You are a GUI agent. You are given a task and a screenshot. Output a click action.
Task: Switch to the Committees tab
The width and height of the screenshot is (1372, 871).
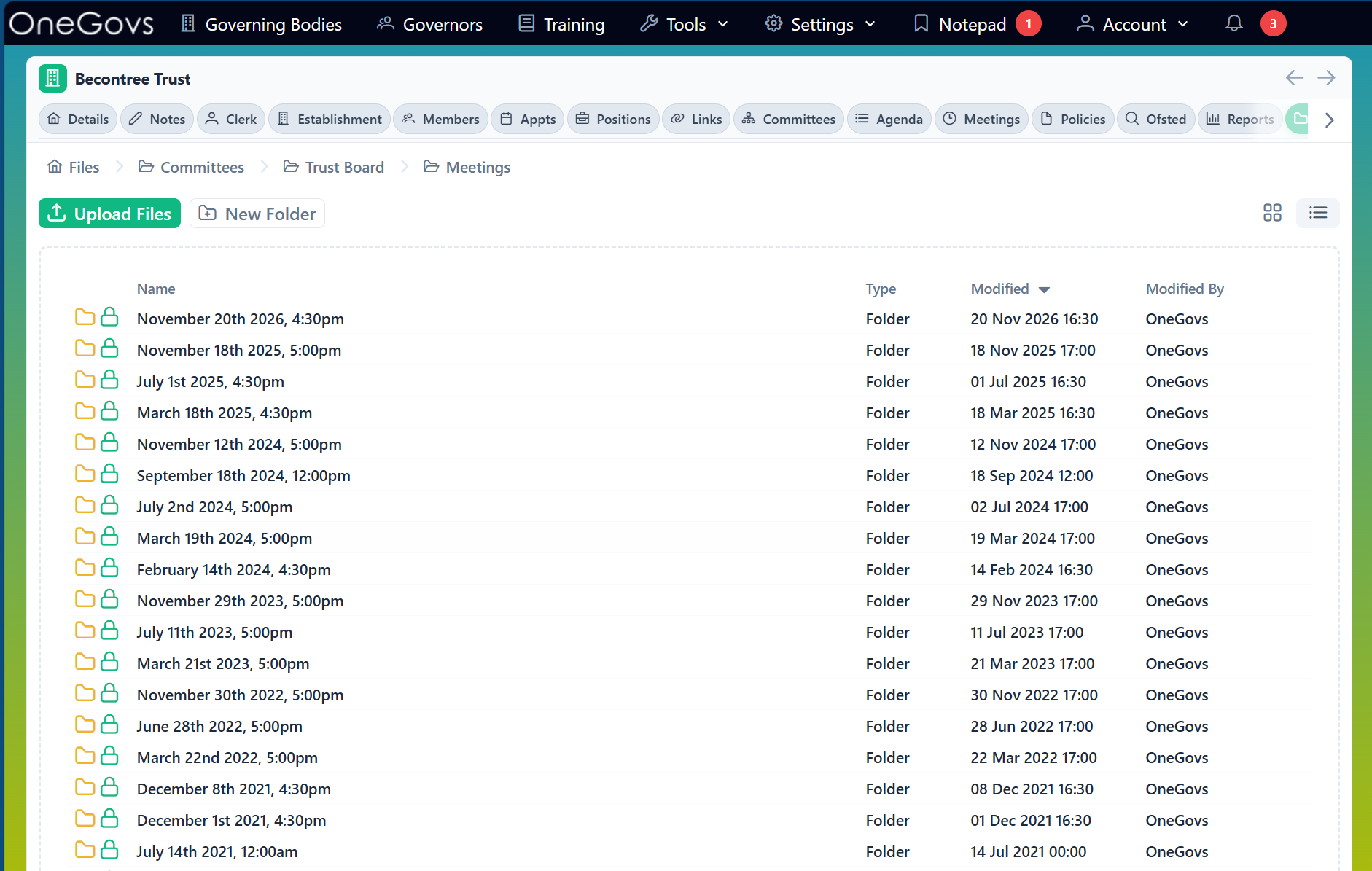(789, 119)
